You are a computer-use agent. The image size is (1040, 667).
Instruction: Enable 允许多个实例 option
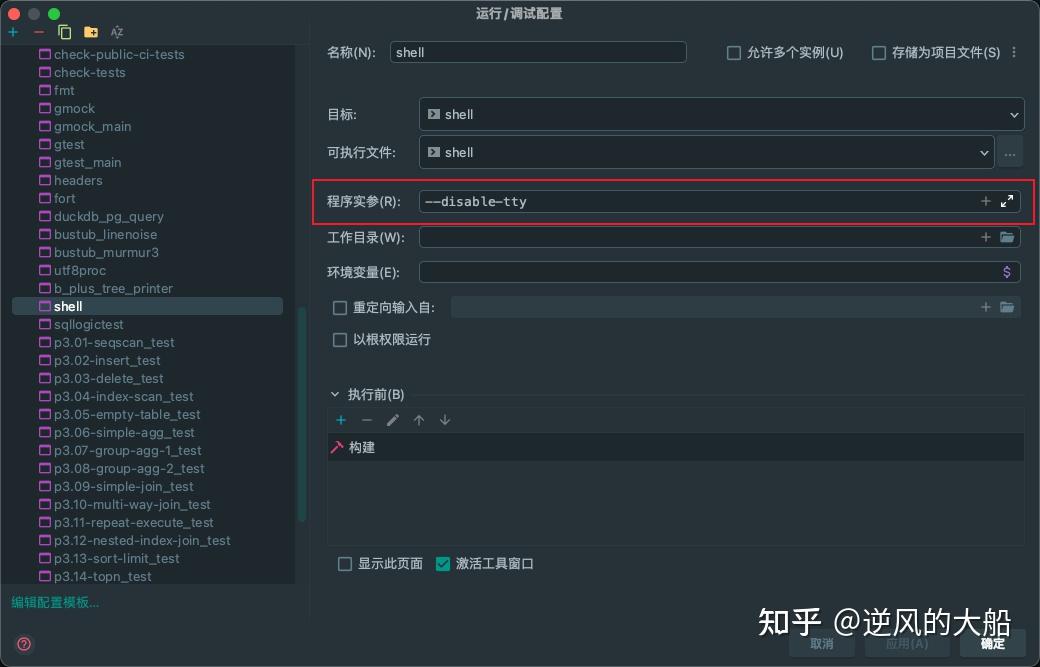tap(734, 53)
